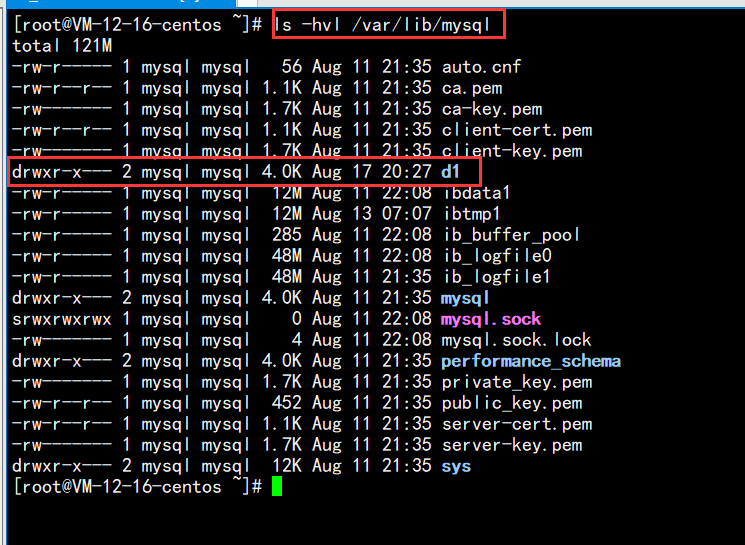Click the ca-key.pem file name
745x545 pixels.
point(492,109)
